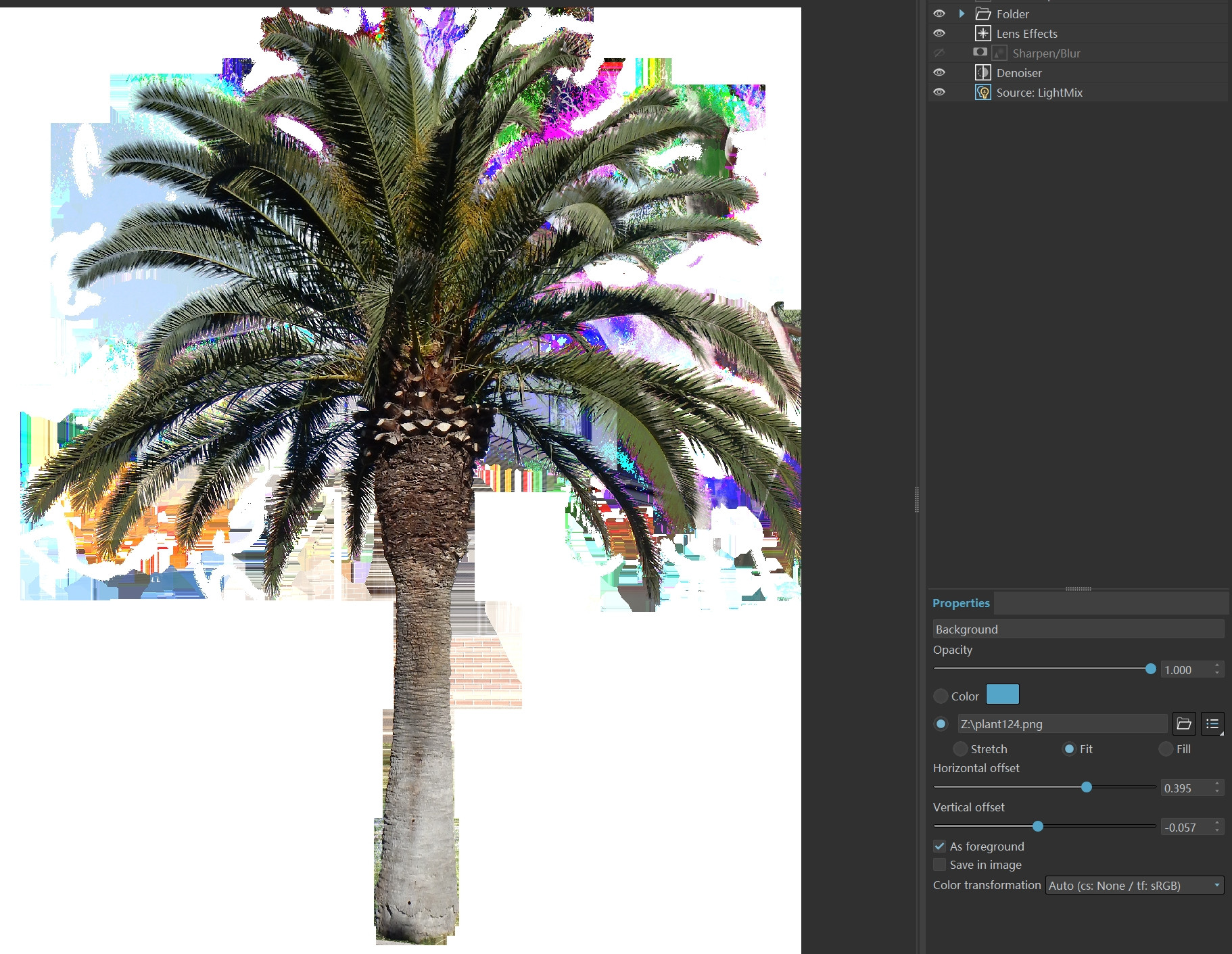This screenshot has height=954, width=1232.
Task: Select the Stretch radio option
Action: tap(959, 748)
